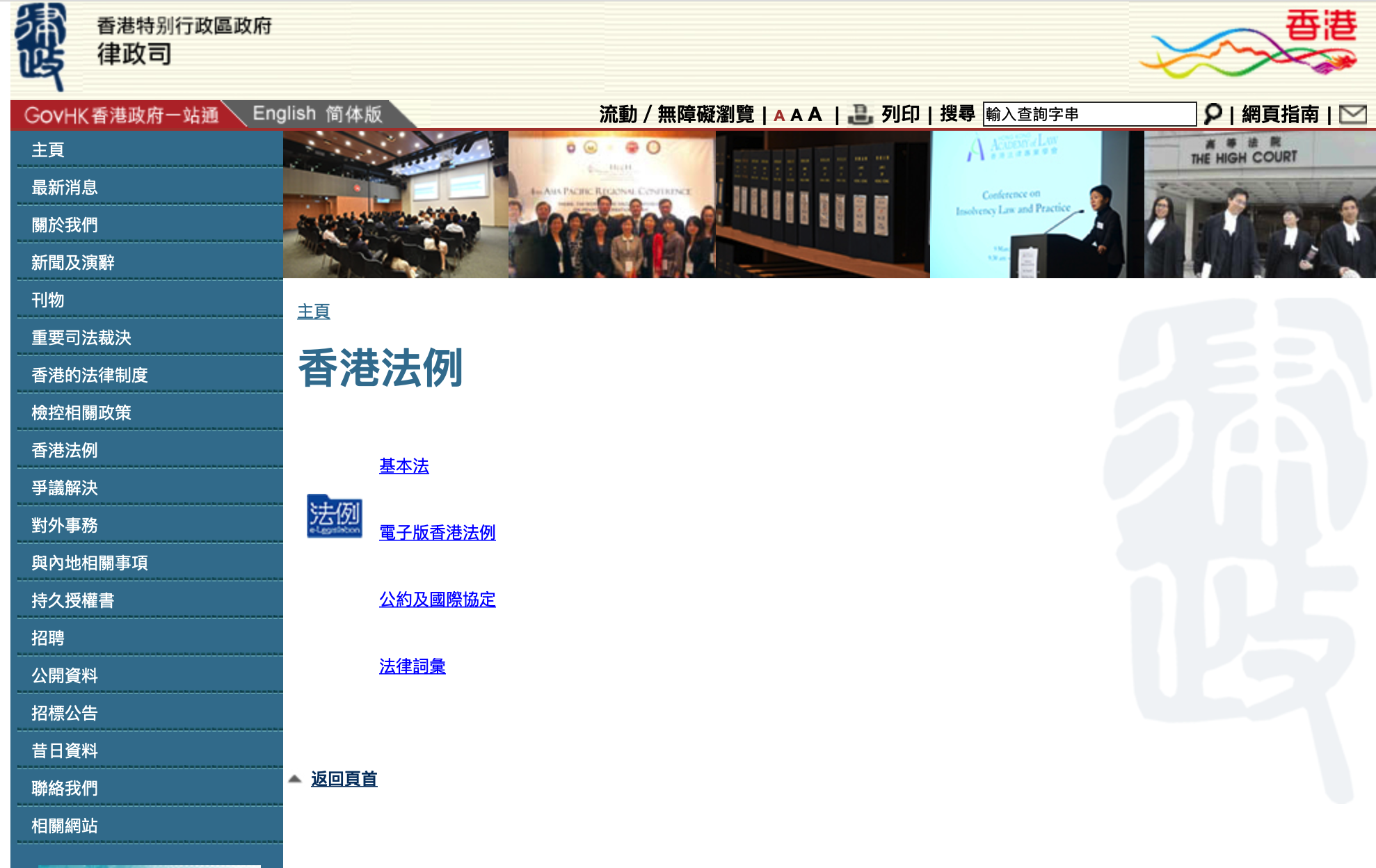Click the 輸入查詢字串 search input field
This screenshot has height=868, width=1376.
coord(1089,114)
